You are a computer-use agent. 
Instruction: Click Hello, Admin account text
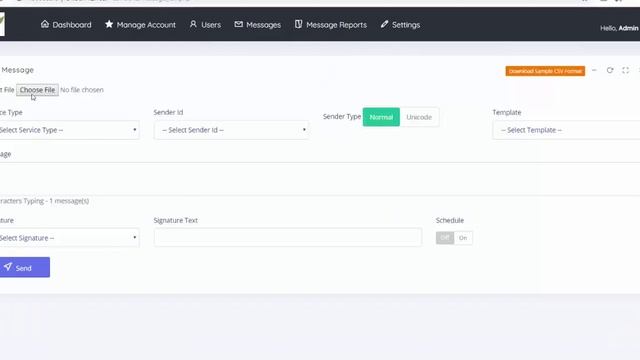(619, 28)
